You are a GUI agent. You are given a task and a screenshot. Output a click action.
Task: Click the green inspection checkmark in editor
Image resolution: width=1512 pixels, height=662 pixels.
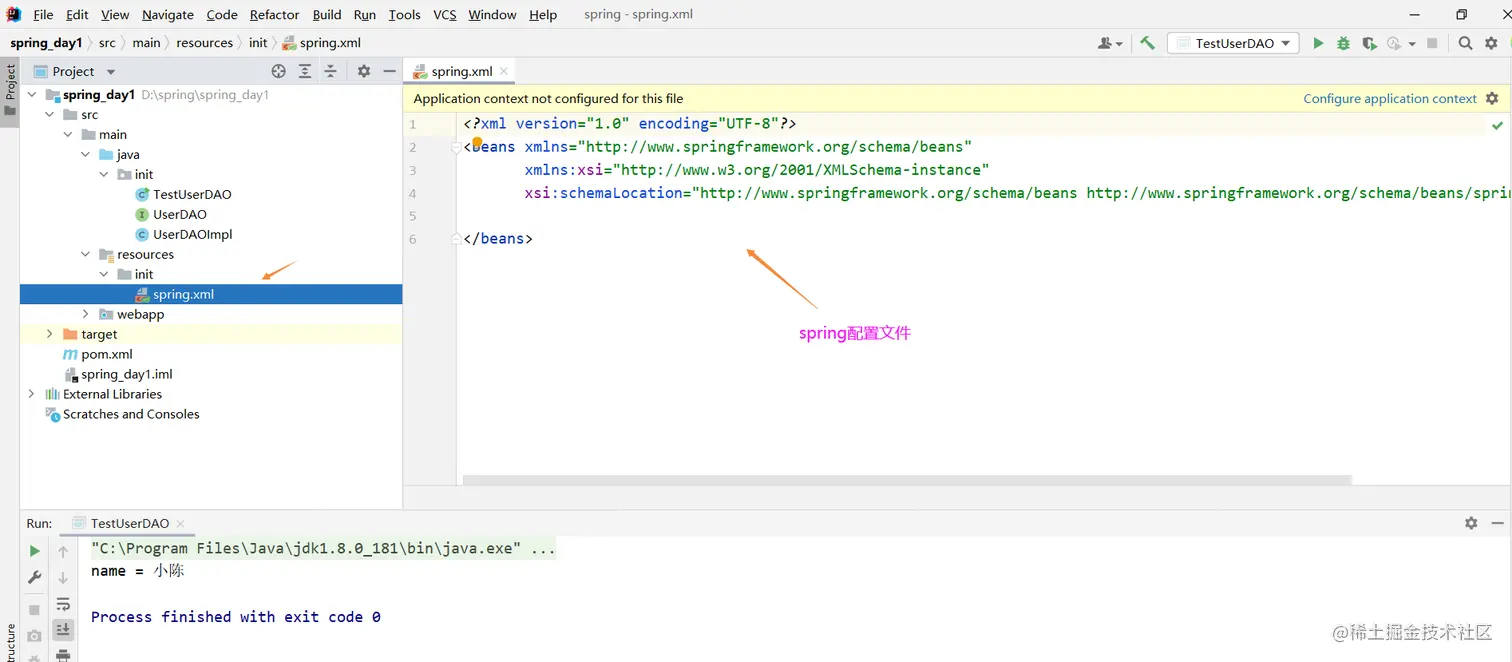1497,125
